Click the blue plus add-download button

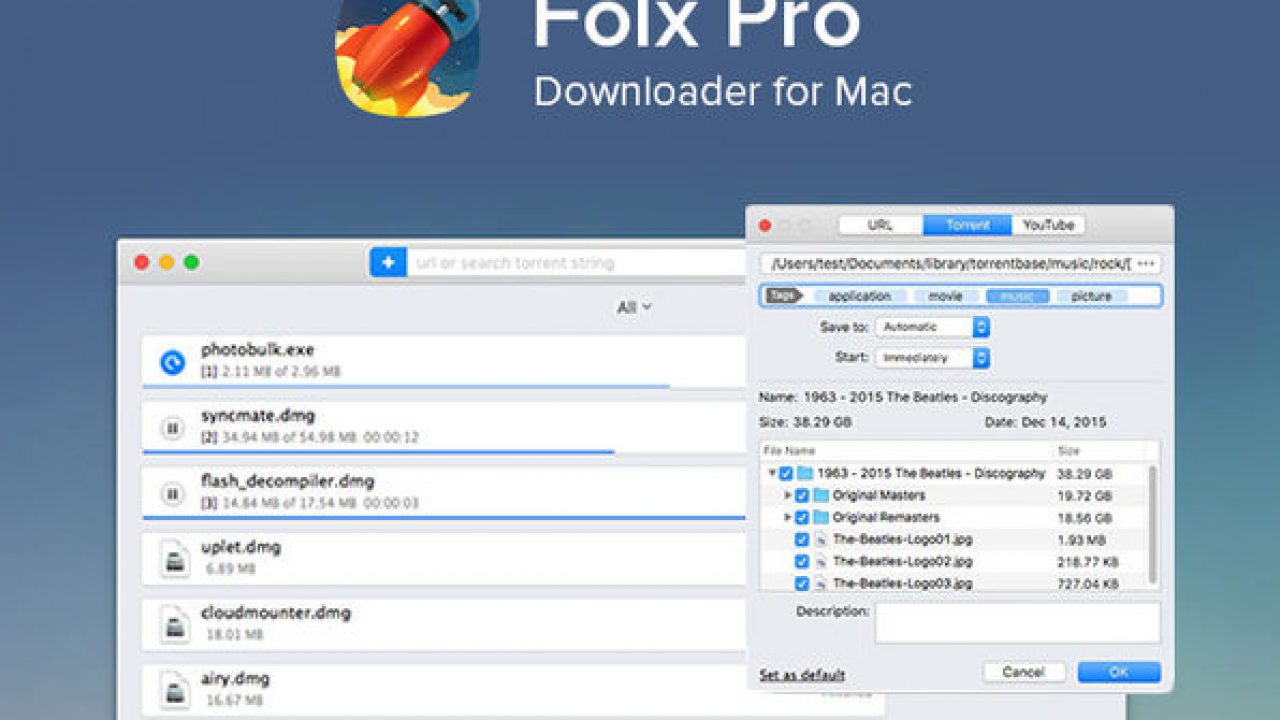tap(388, 263)
